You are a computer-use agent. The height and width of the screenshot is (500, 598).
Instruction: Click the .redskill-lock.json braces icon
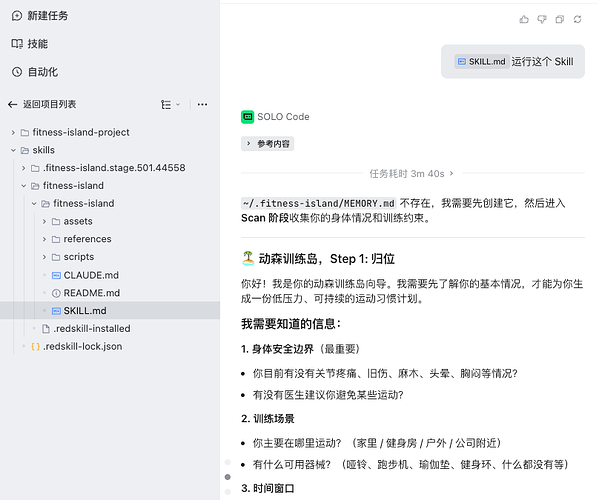tap(35, 346)
